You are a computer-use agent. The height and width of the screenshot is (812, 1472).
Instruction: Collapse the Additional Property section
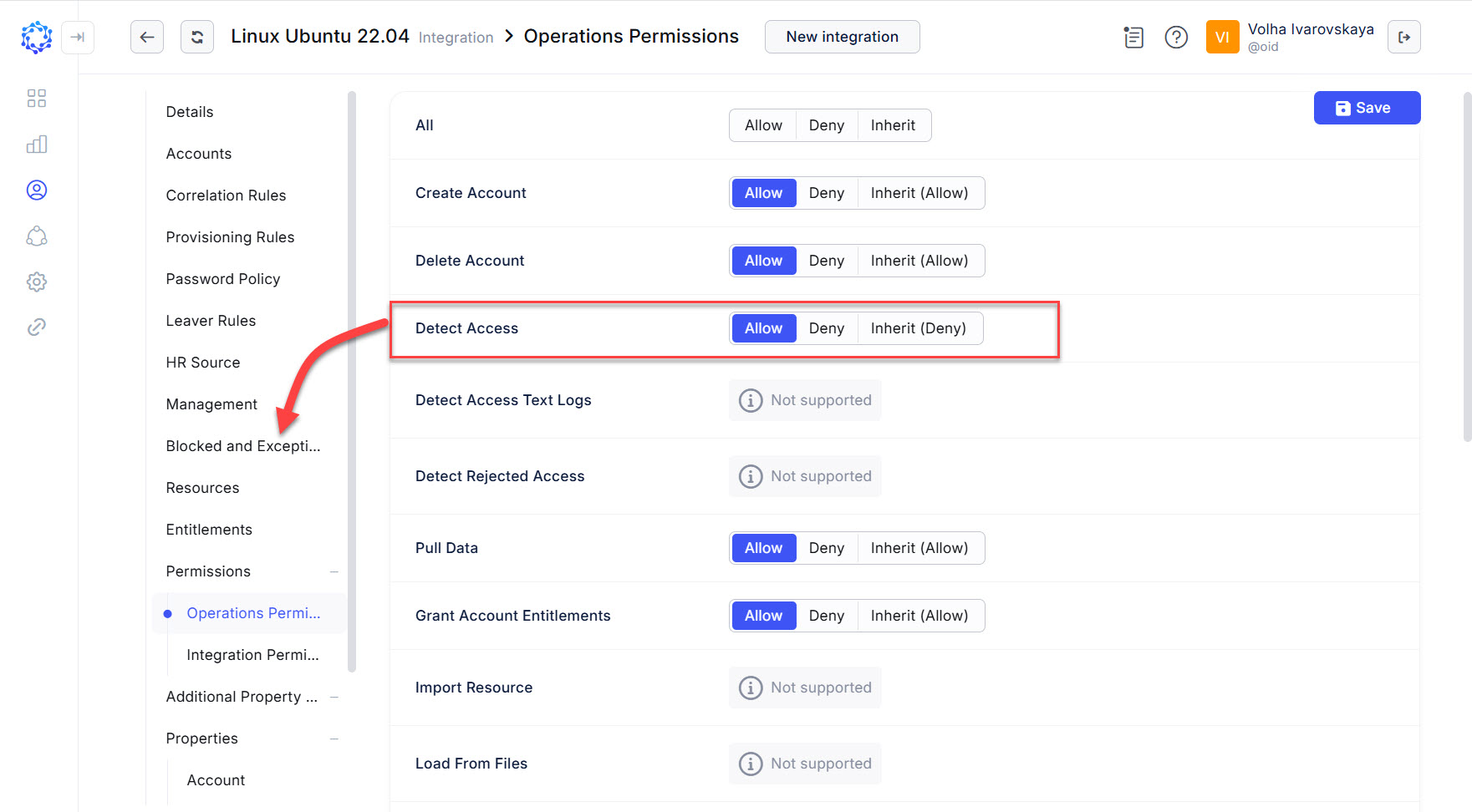[x=334, y=697]
